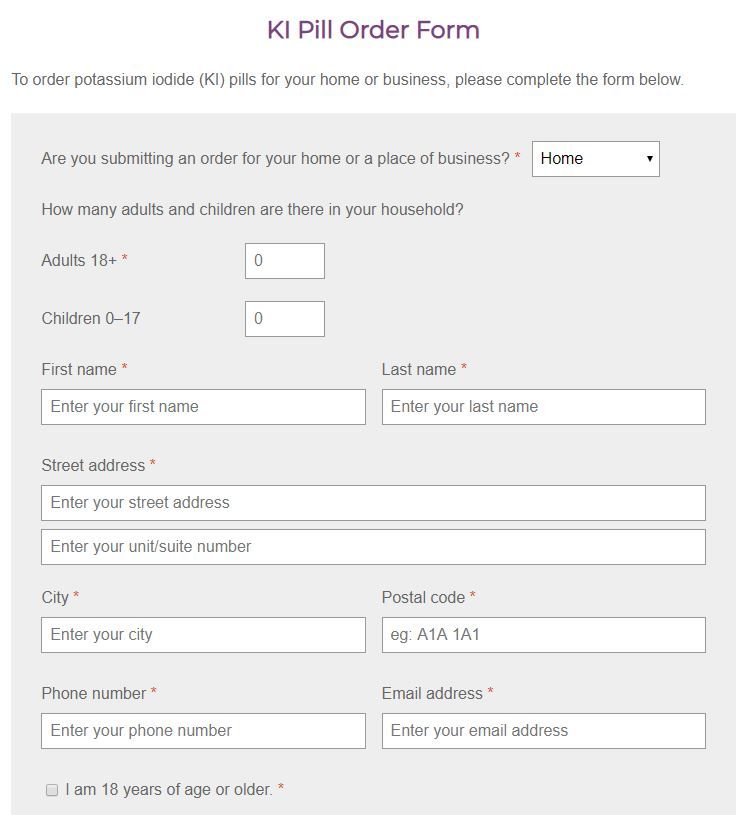Select the postal code input field
This screenshot has width=742, height=815.
pyautogui.click(x=543, y=635)
